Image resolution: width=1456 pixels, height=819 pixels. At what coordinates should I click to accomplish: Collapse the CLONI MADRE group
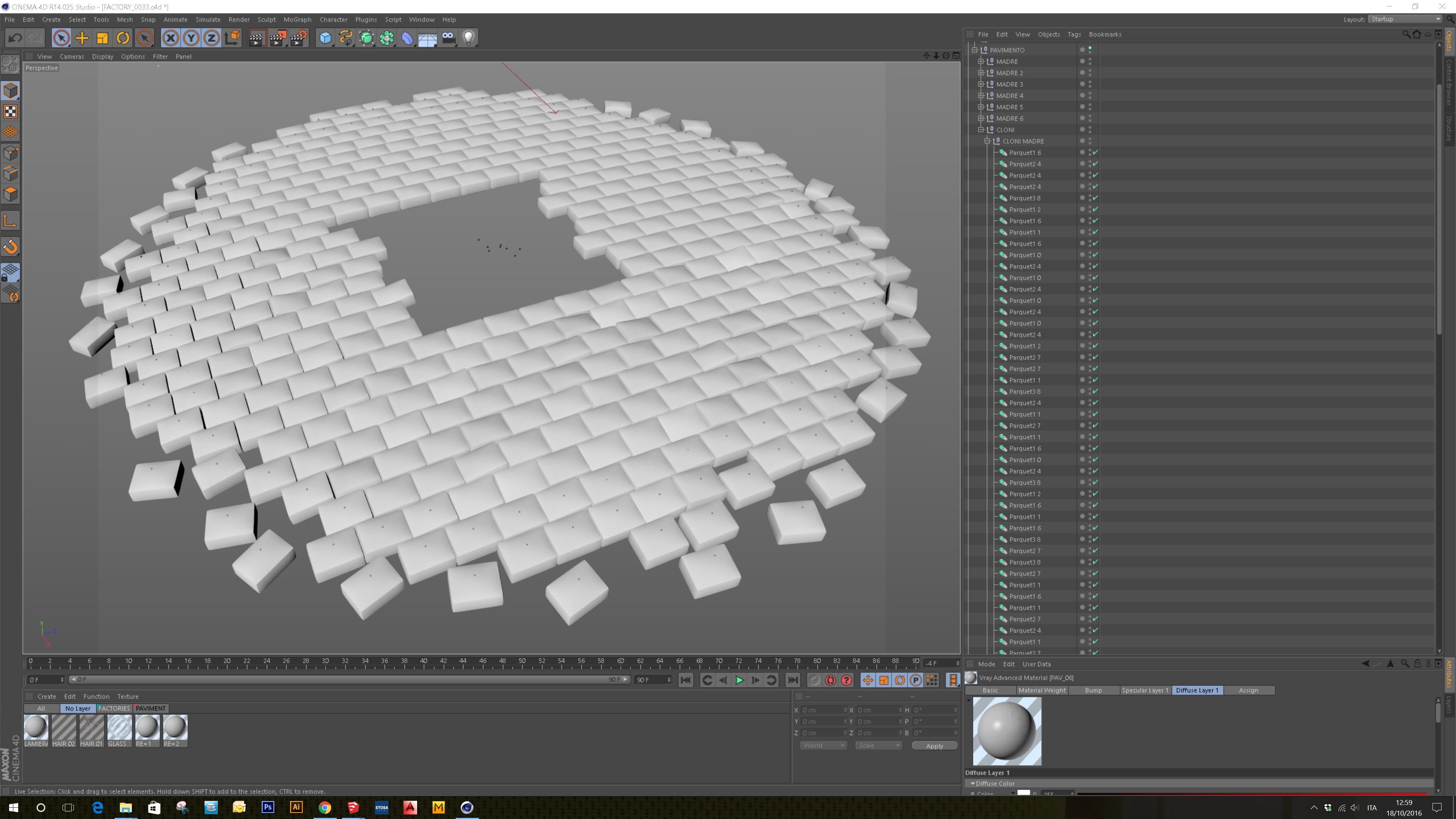[x=987, y=141]
